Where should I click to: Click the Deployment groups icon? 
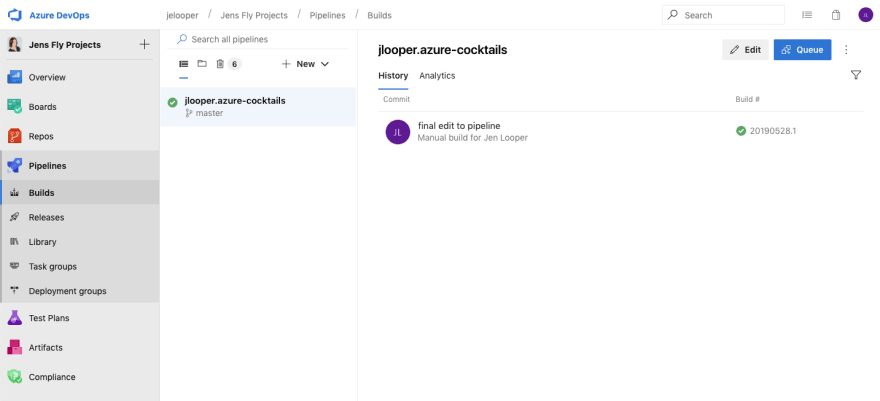15,291
